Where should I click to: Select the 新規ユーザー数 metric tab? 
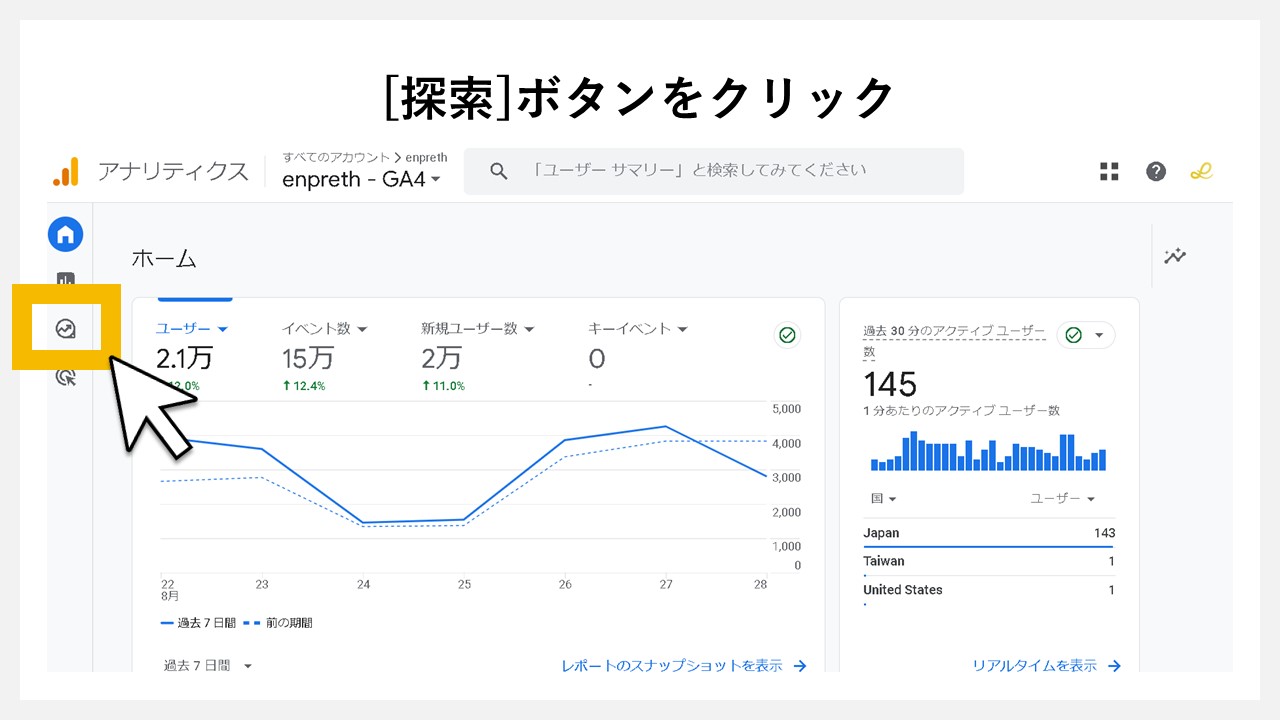click(x=477, y=328)
